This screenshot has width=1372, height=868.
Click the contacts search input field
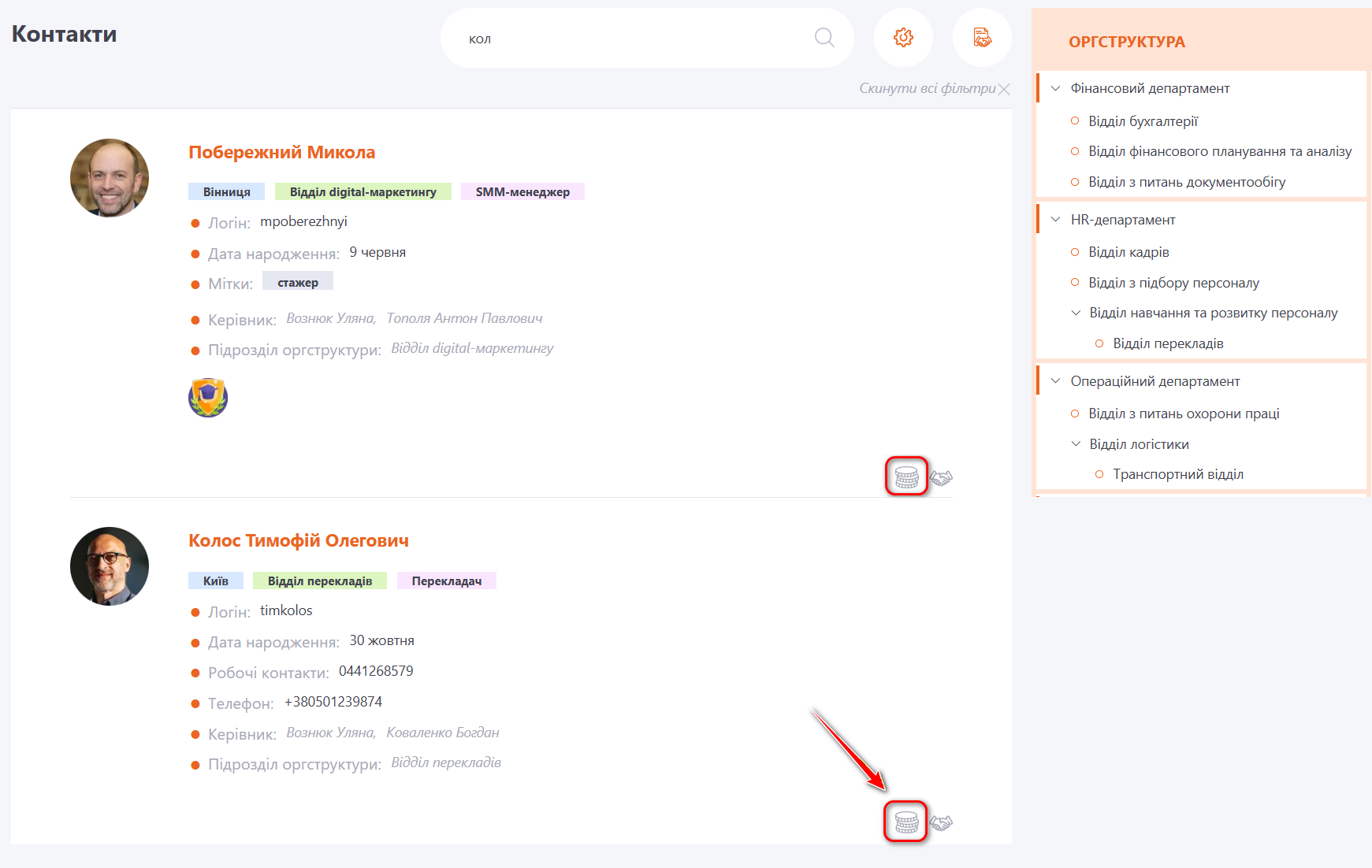pyautogui.click(x=630, y=39)
